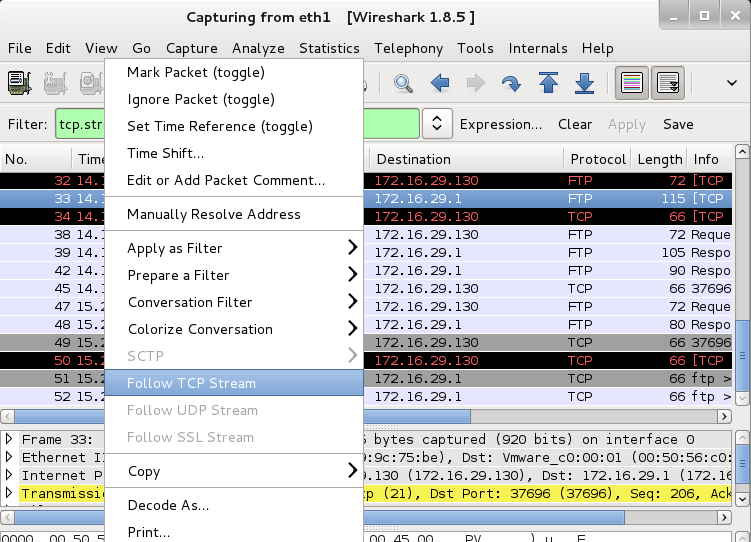The width and height of the screenshot is (751, 542).
Task: Open the Telephony menu
Action: (x=409, y=48)
